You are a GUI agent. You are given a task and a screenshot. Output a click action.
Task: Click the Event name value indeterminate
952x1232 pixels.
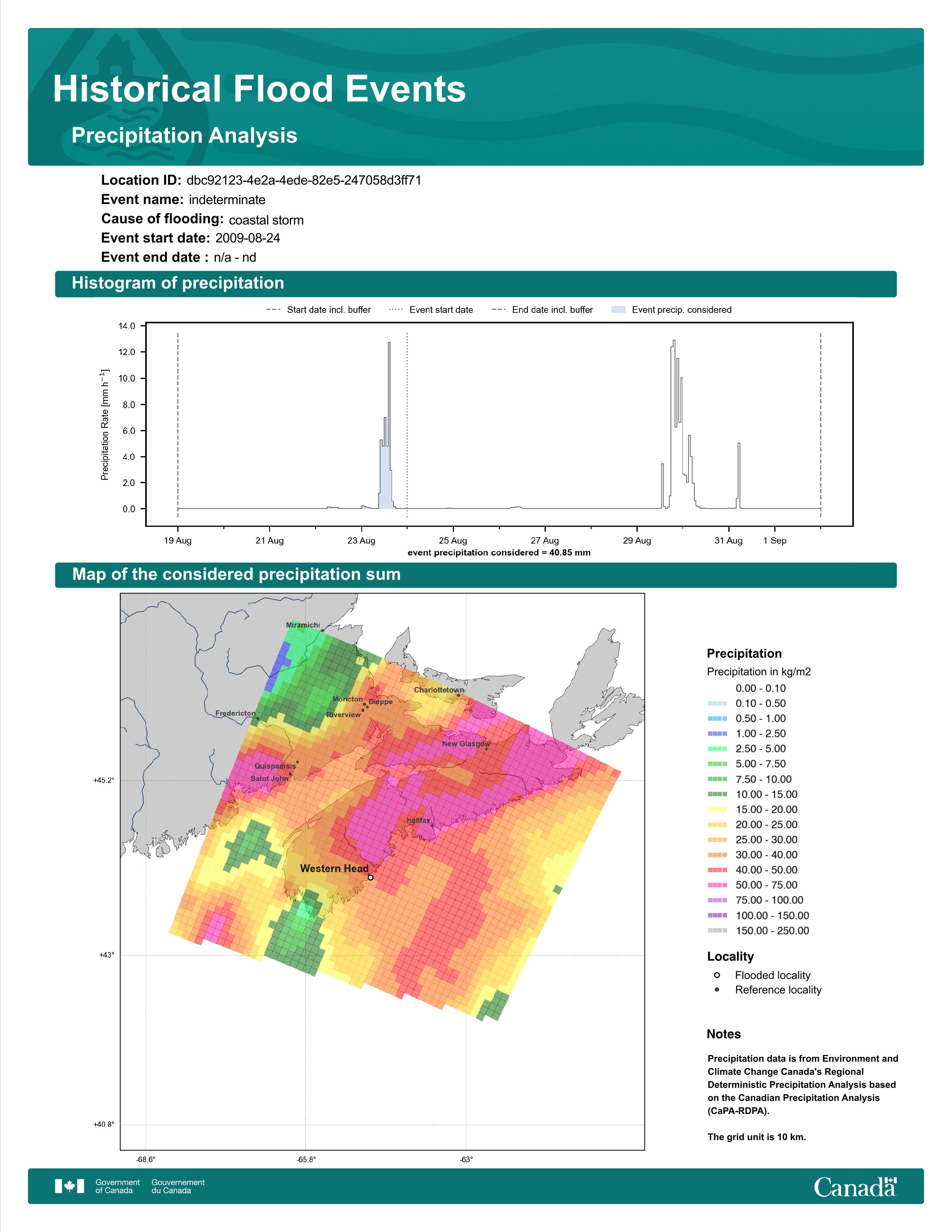pyautogui.click(x=227, y=200)
